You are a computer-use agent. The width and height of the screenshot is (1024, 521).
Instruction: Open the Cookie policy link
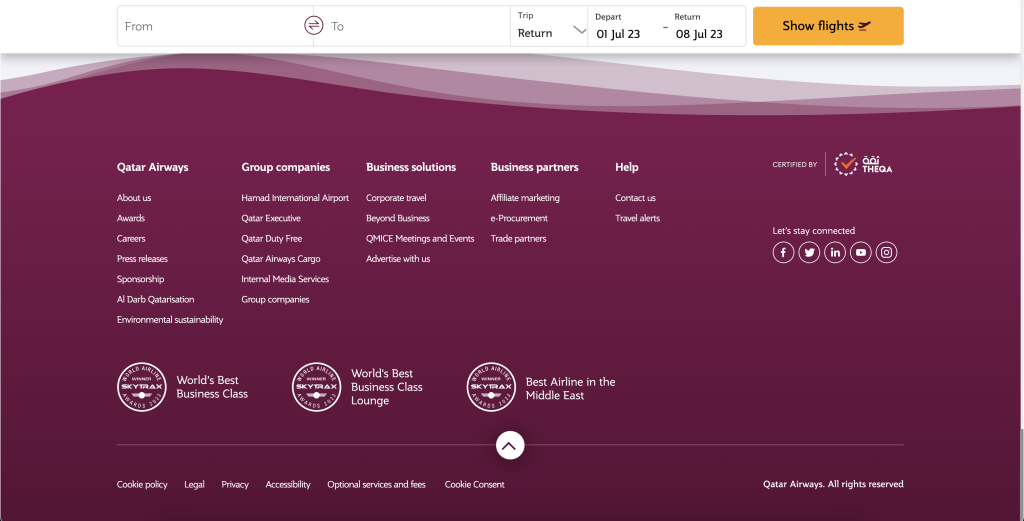coord(142,484)
